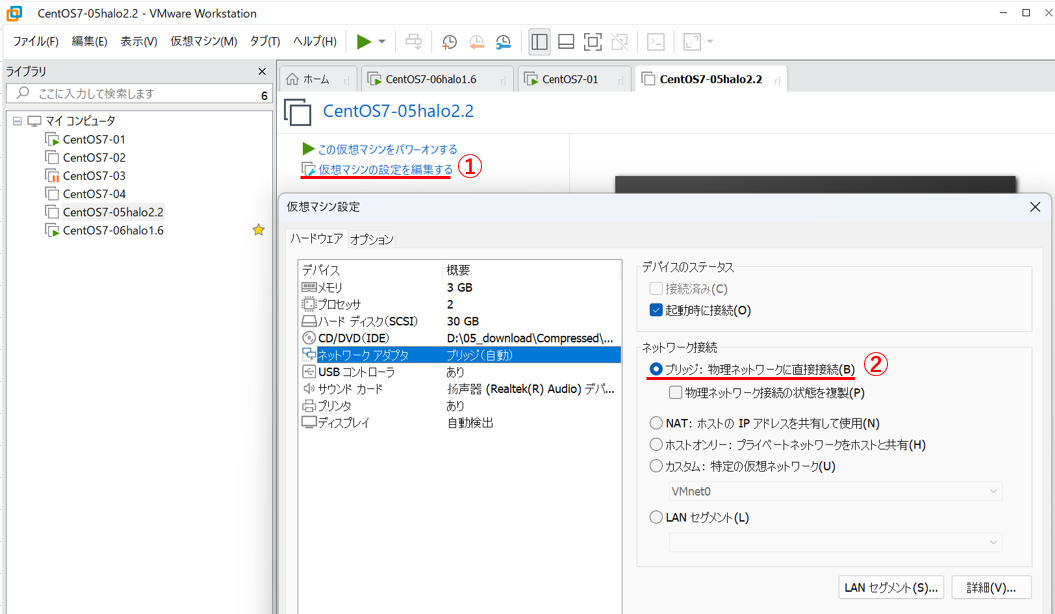The height and width of the screenshot is (614, 1055).
Task: Select the メモリ device row
Action: tap(460, 287)
